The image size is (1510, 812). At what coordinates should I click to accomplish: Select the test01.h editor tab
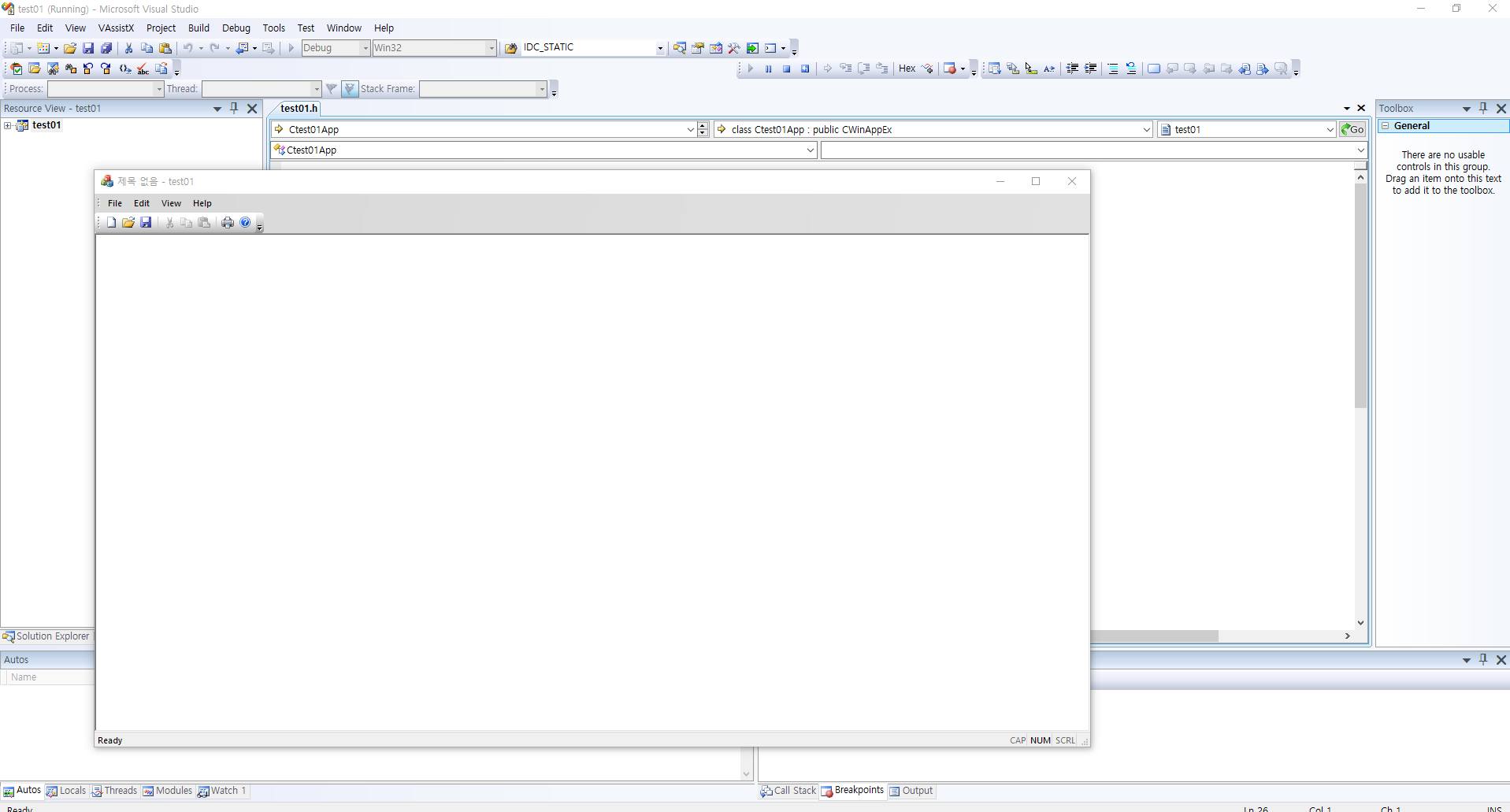299,109
